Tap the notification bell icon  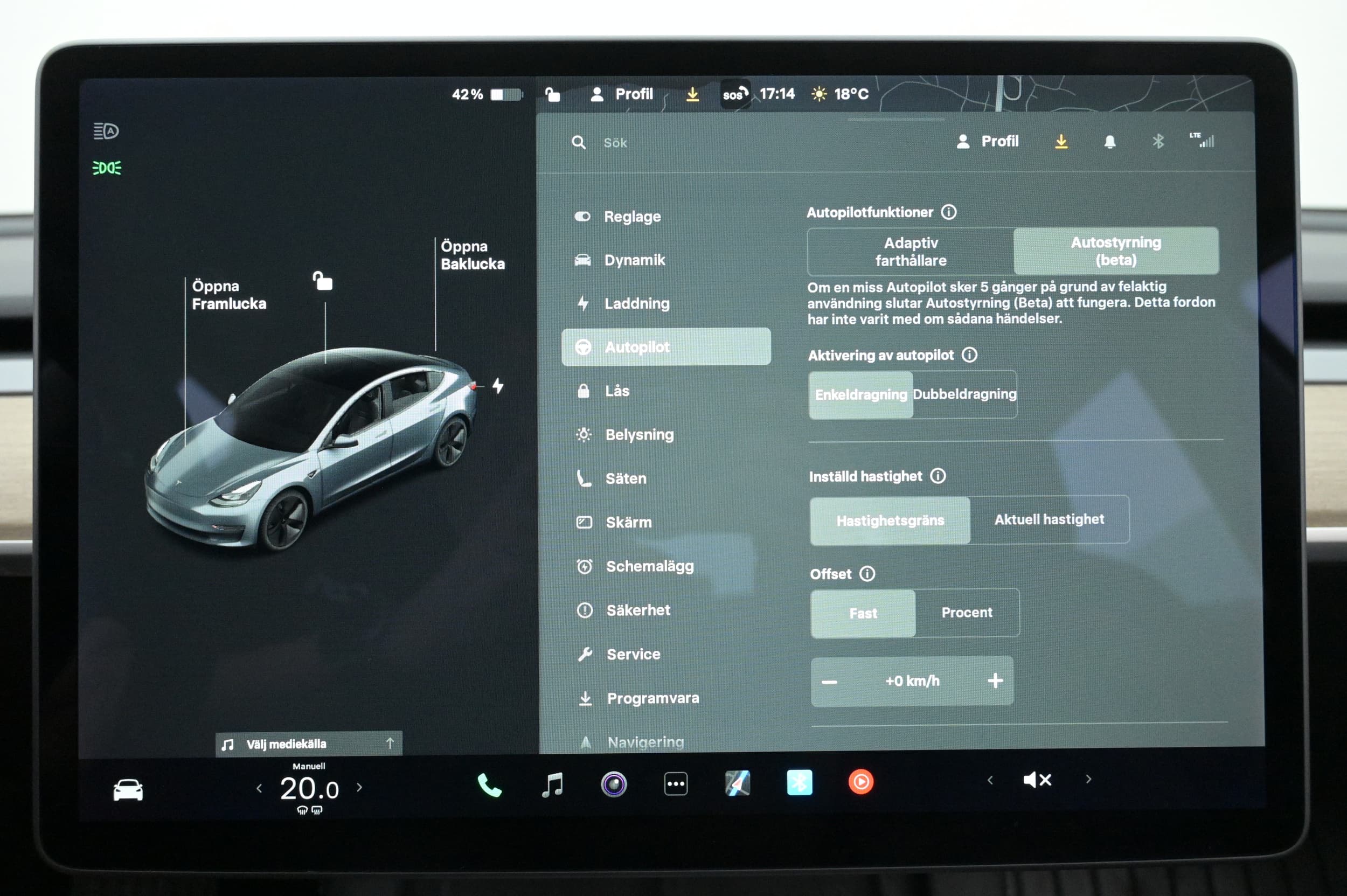pos(1109,142)
